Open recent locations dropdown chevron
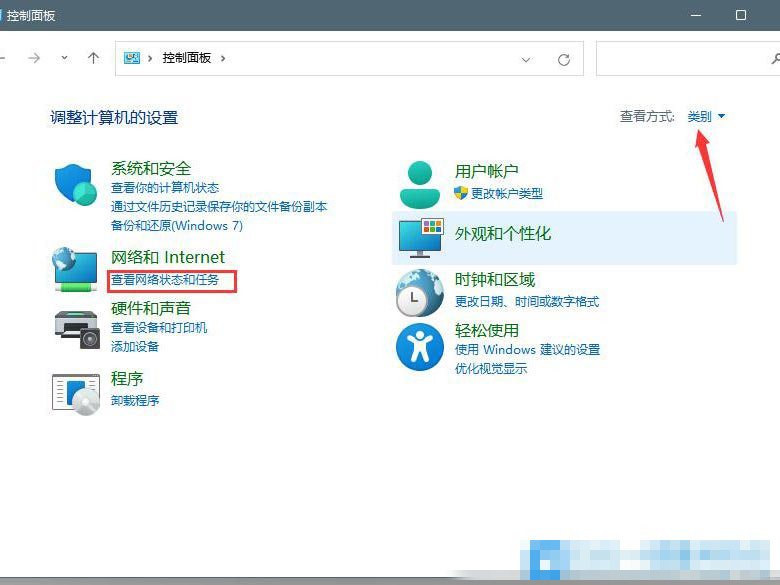Viewport: 780px width, 585px height. 64,58
